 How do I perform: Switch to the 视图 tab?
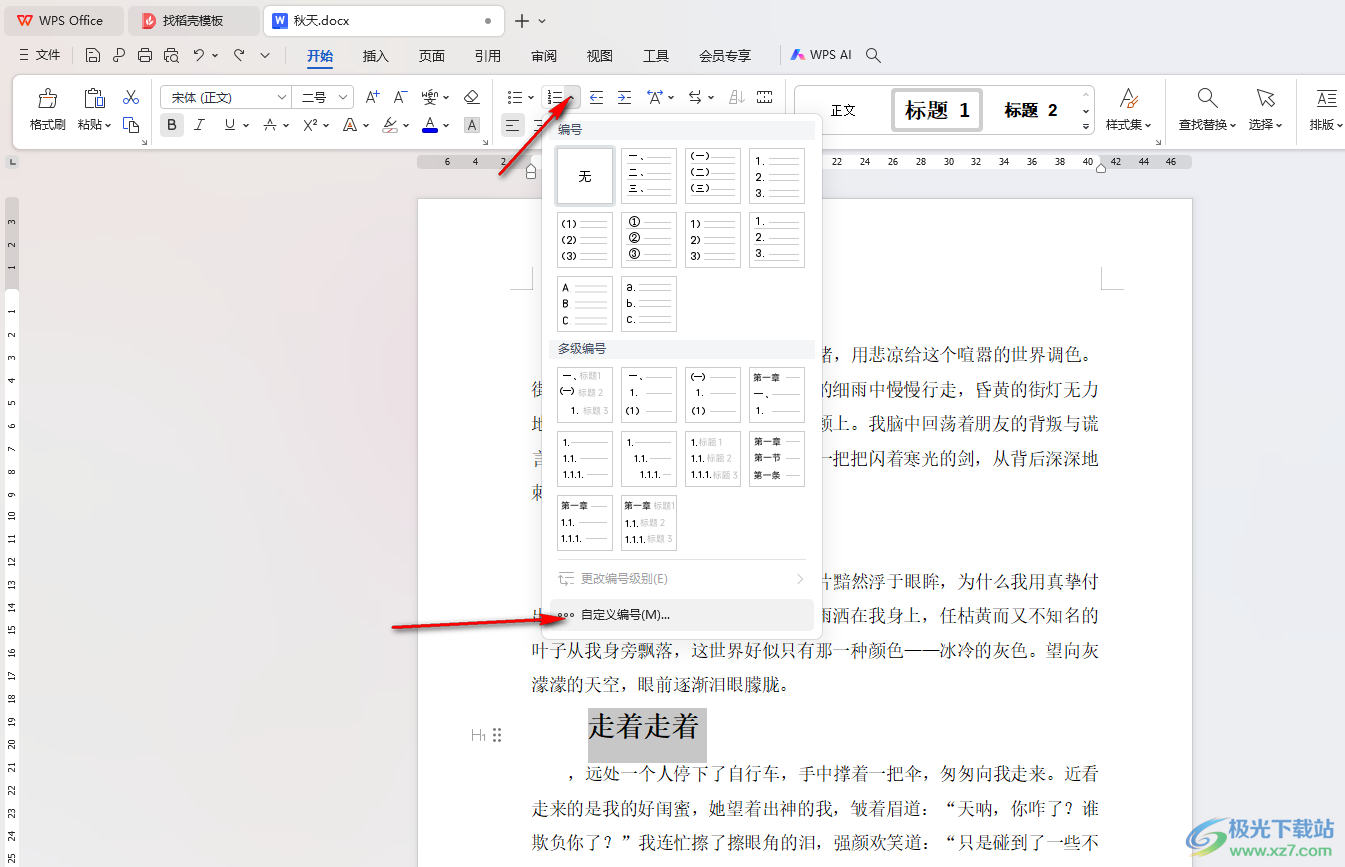600,56
